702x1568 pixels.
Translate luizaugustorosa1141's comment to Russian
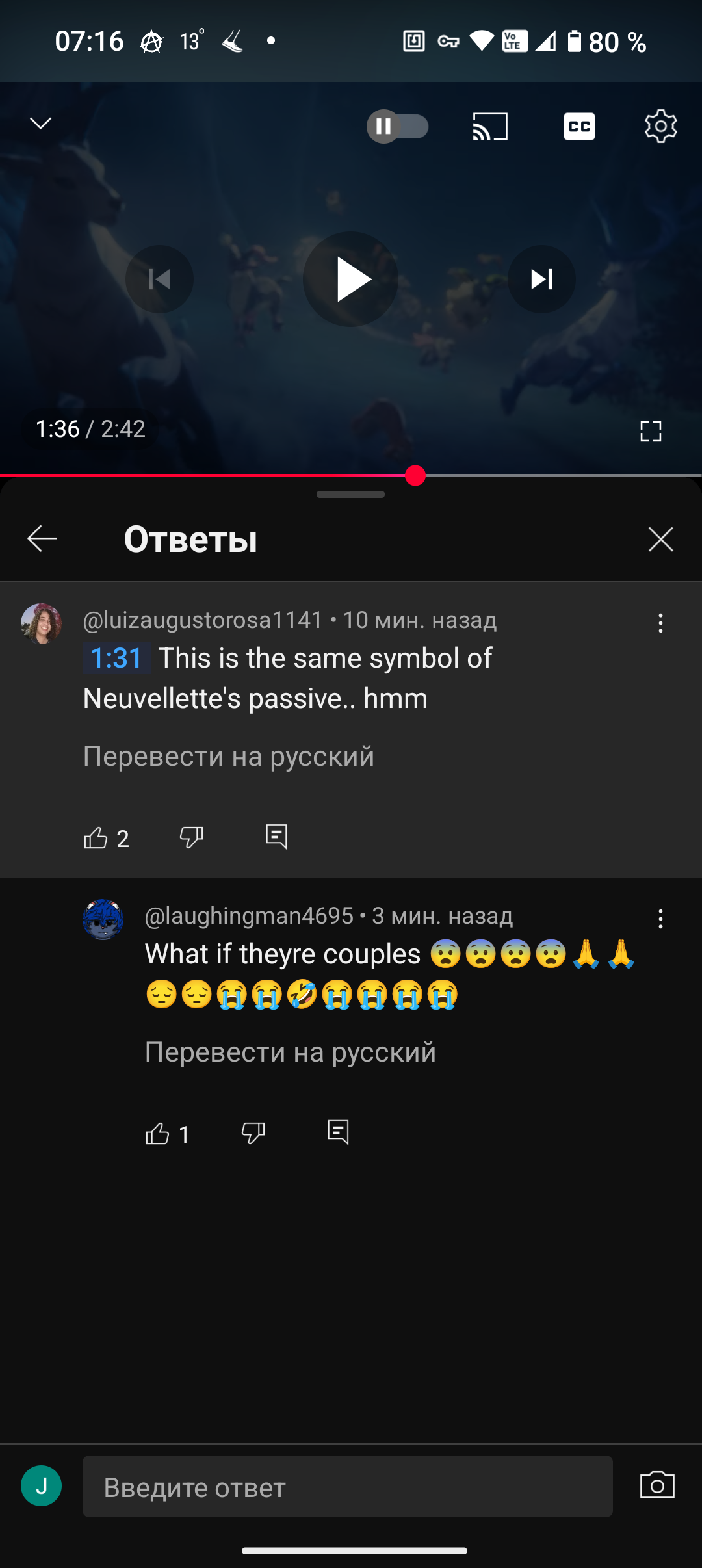pyautogui.click(x=229, y=756)
